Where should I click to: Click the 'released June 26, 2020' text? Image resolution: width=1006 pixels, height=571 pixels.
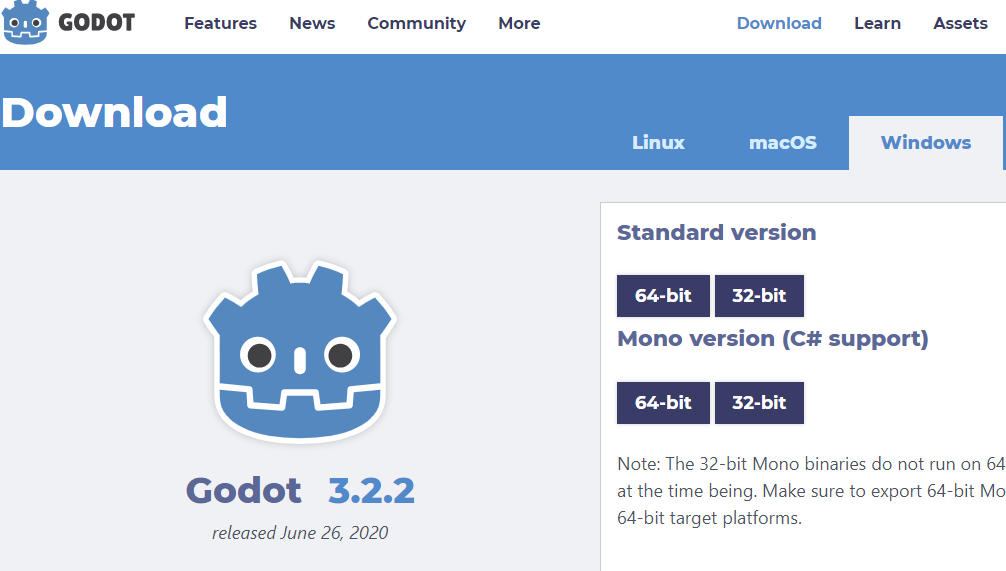coord(300,533)
